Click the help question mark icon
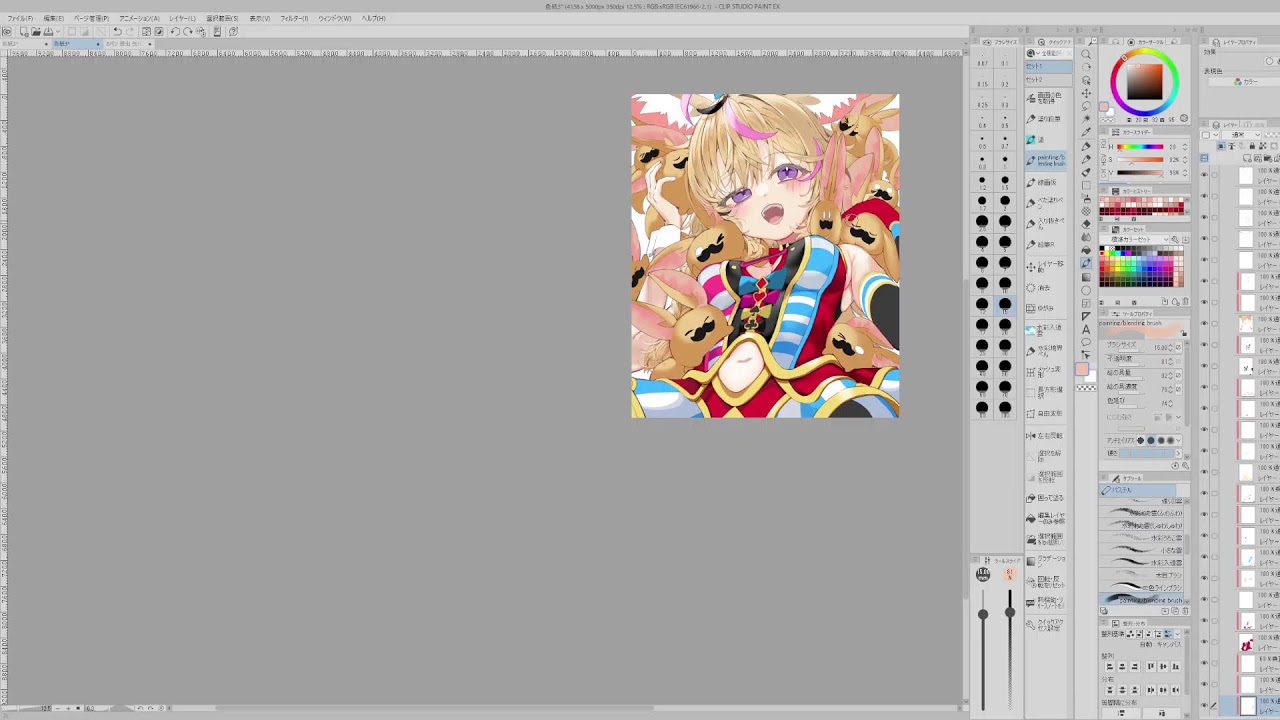 click(x=233, y=32)
